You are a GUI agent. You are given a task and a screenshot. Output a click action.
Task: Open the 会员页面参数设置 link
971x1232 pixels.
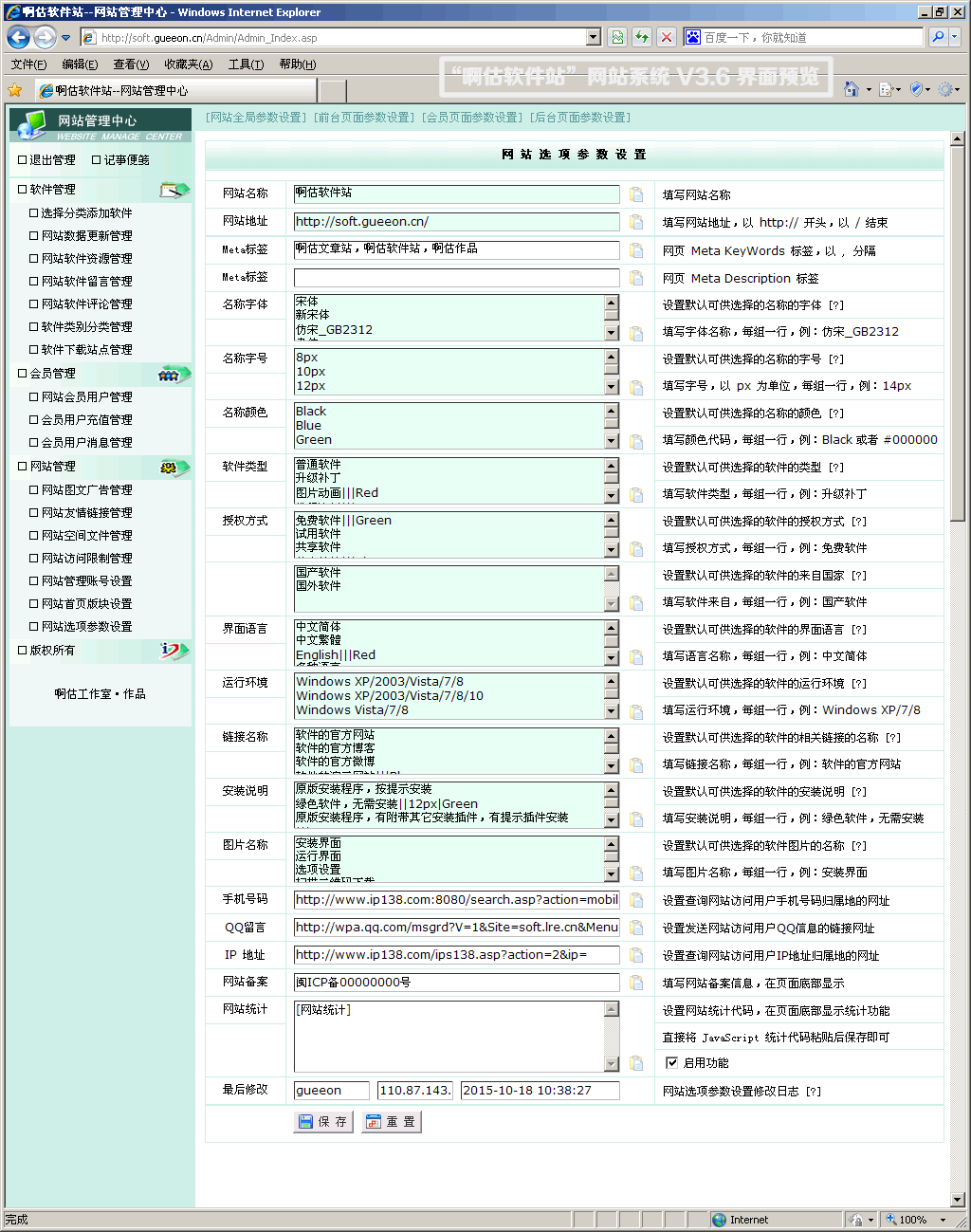pyautogui.click(x=471, y=118)
